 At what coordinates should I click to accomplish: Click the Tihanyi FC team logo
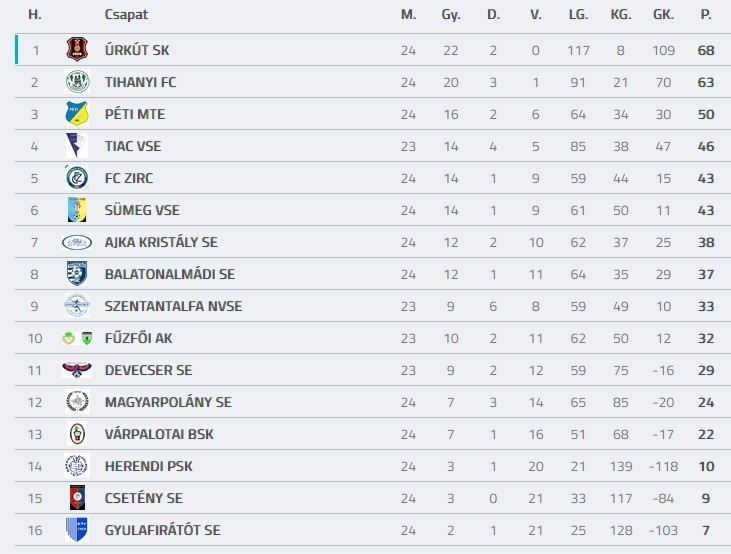click(77, 82)
